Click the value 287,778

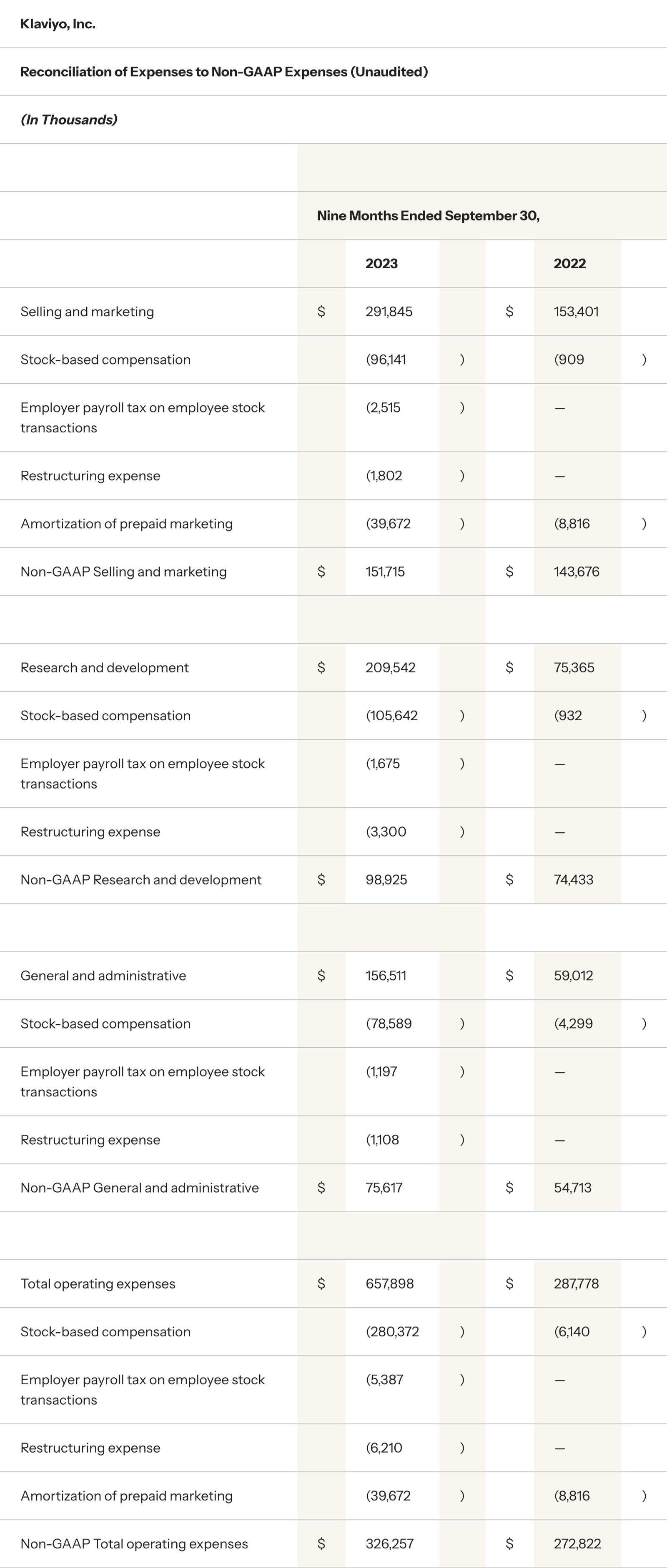click(576, 1284)
